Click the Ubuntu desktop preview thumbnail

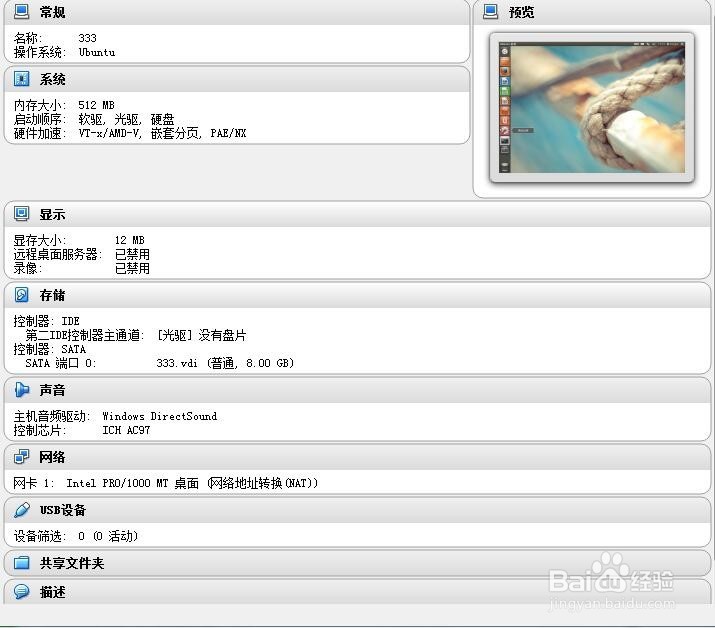tap(592, 108)
